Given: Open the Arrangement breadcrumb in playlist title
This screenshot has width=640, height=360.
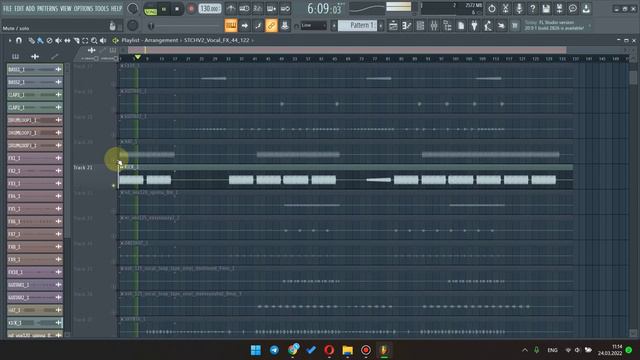Looking at the screenshot, I should coord(161,40).
